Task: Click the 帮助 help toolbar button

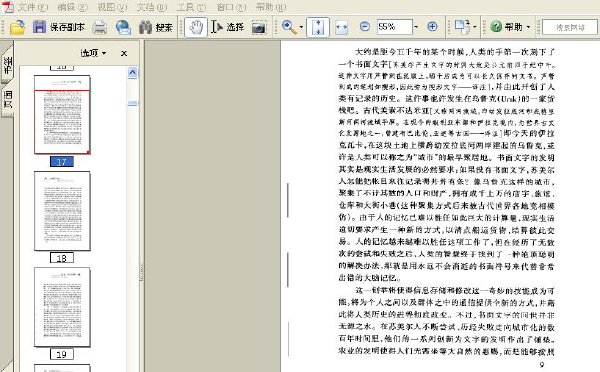Action: pyautogui.click(x=506, y=27)
